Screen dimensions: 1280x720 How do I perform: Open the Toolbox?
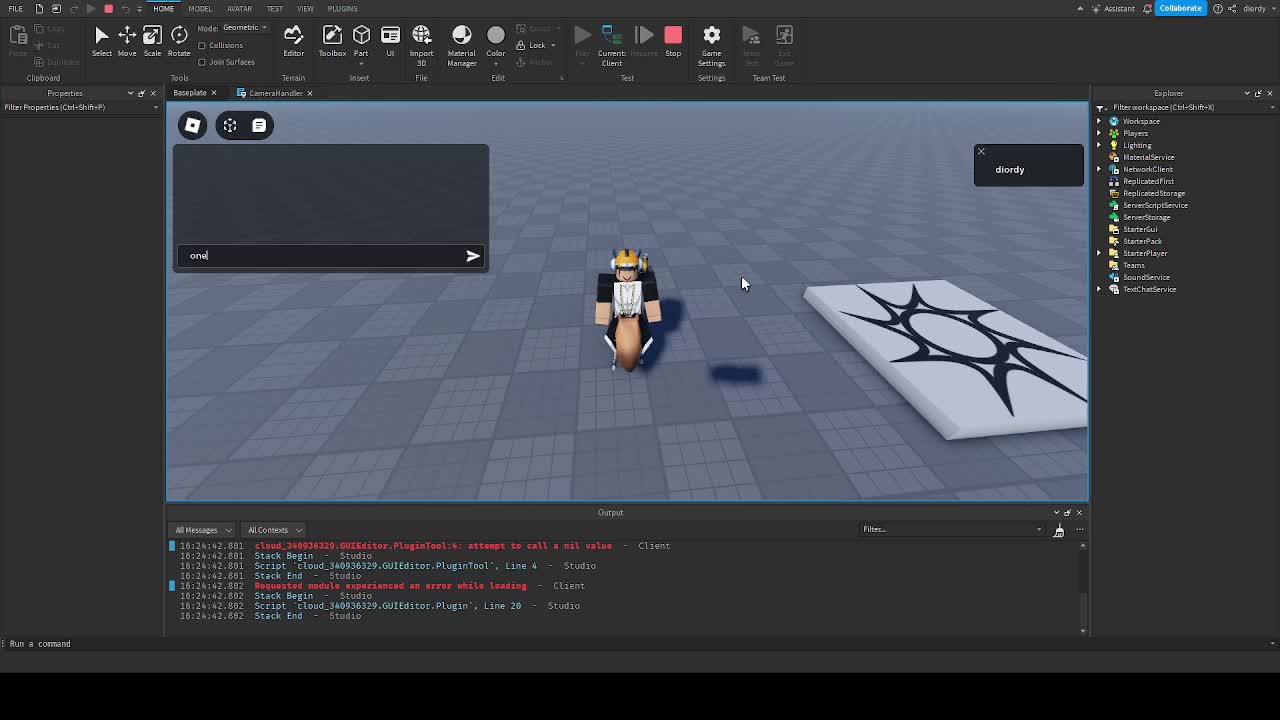pyautogui.click(x=332, y=41)
